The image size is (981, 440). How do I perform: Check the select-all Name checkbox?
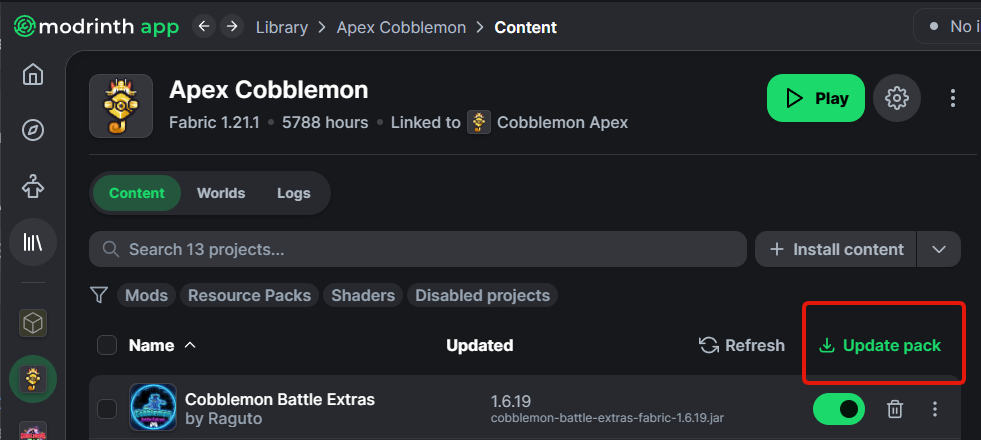pos(107,345)
